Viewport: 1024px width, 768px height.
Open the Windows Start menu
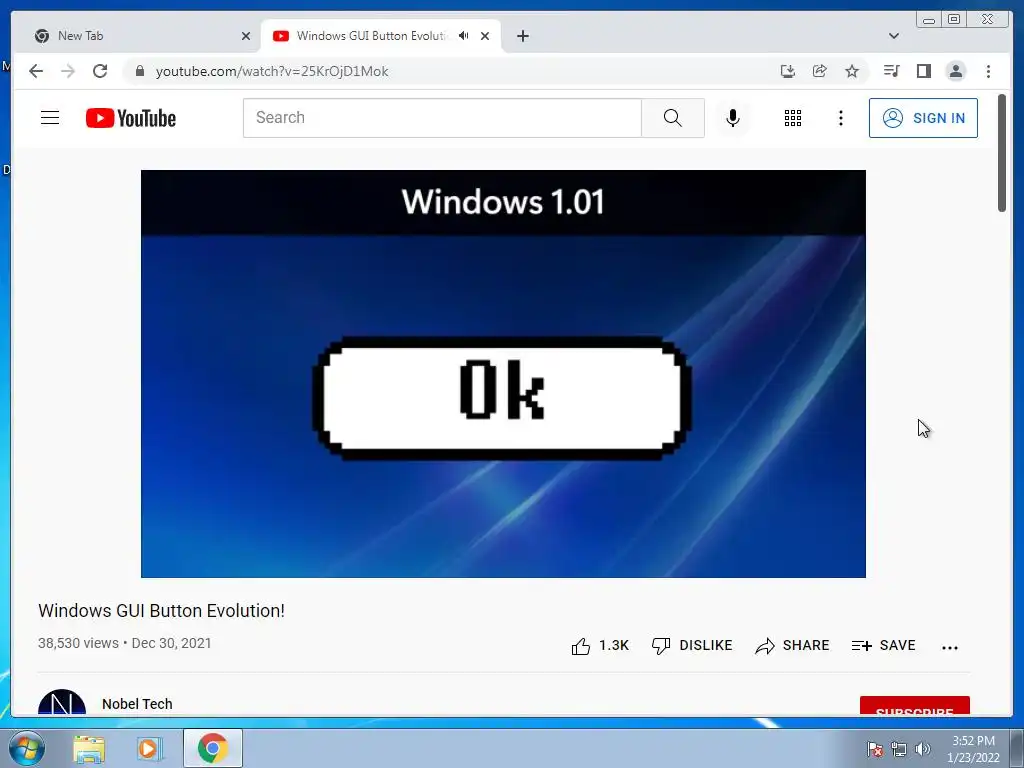pos(27,748)
